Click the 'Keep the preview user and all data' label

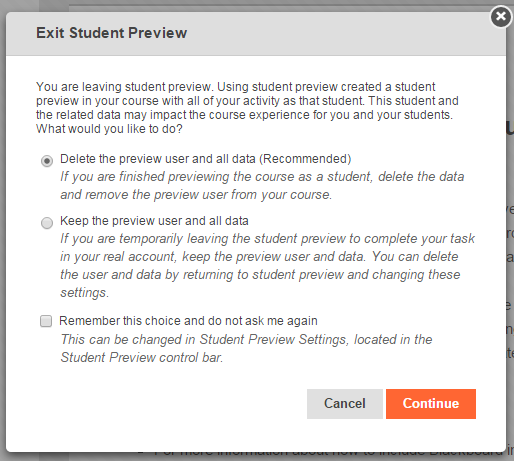pos(154,221)
